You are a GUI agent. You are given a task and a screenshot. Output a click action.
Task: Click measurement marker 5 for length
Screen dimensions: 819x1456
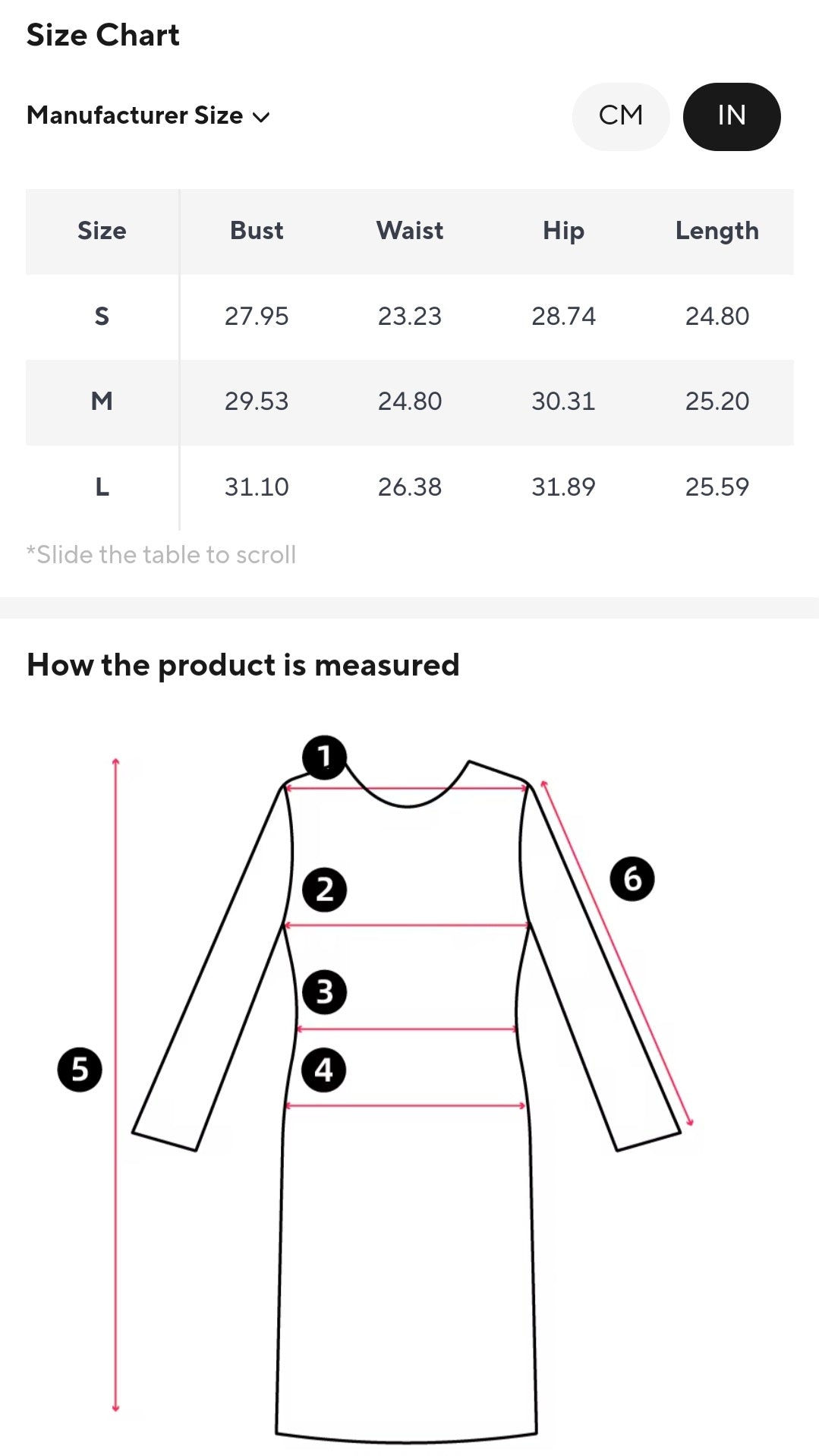pyautogui.click(x=80, y=1070)
